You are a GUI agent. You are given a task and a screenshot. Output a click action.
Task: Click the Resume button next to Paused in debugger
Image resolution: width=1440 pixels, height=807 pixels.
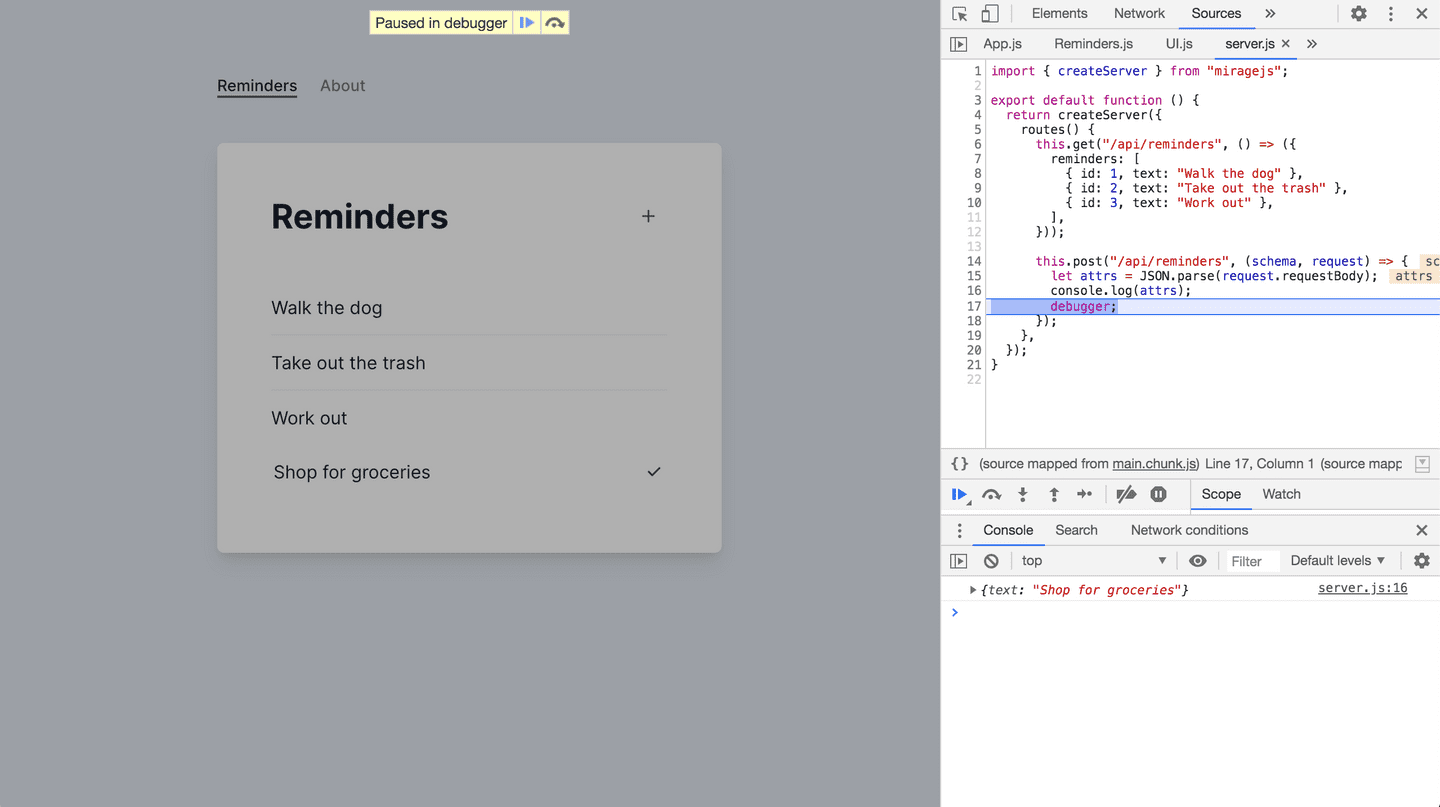[x=527, y=22]
